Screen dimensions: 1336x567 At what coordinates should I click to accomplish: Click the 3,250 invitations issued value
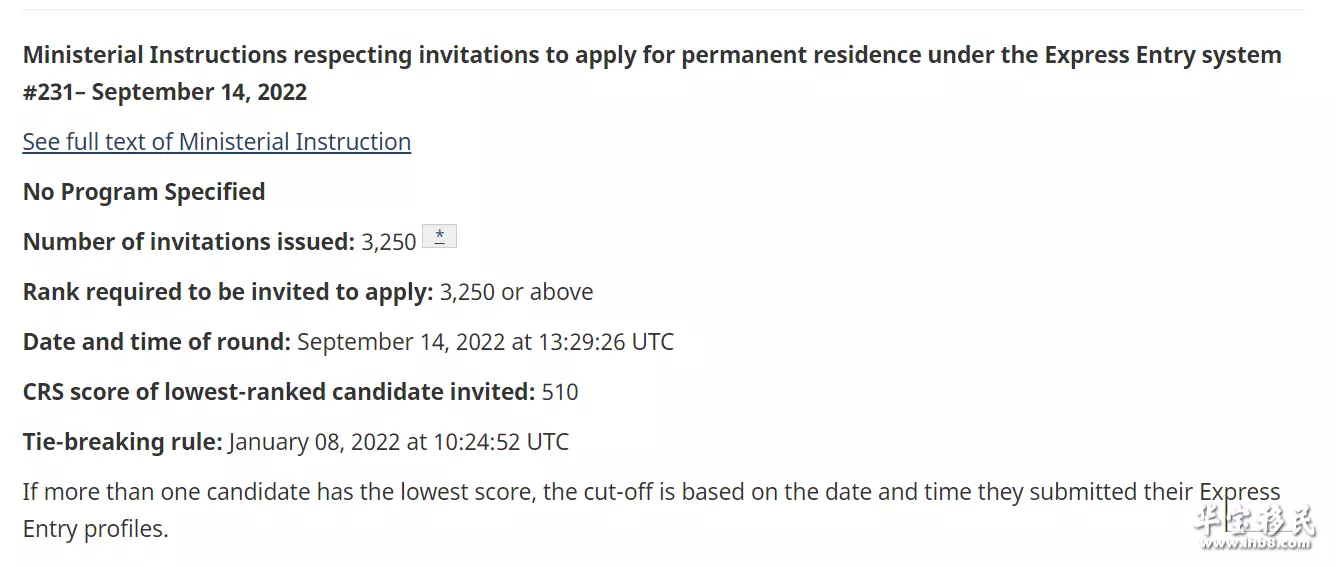(389, 242)
